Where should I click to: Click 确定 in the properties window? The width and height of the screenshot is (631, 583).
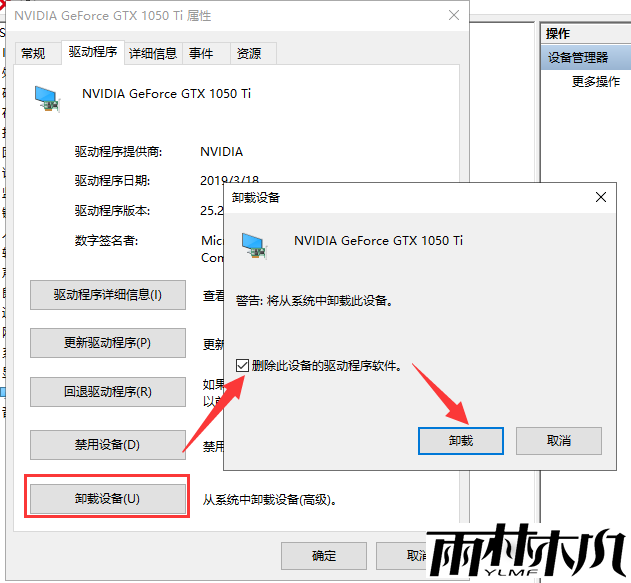point(324,556)
